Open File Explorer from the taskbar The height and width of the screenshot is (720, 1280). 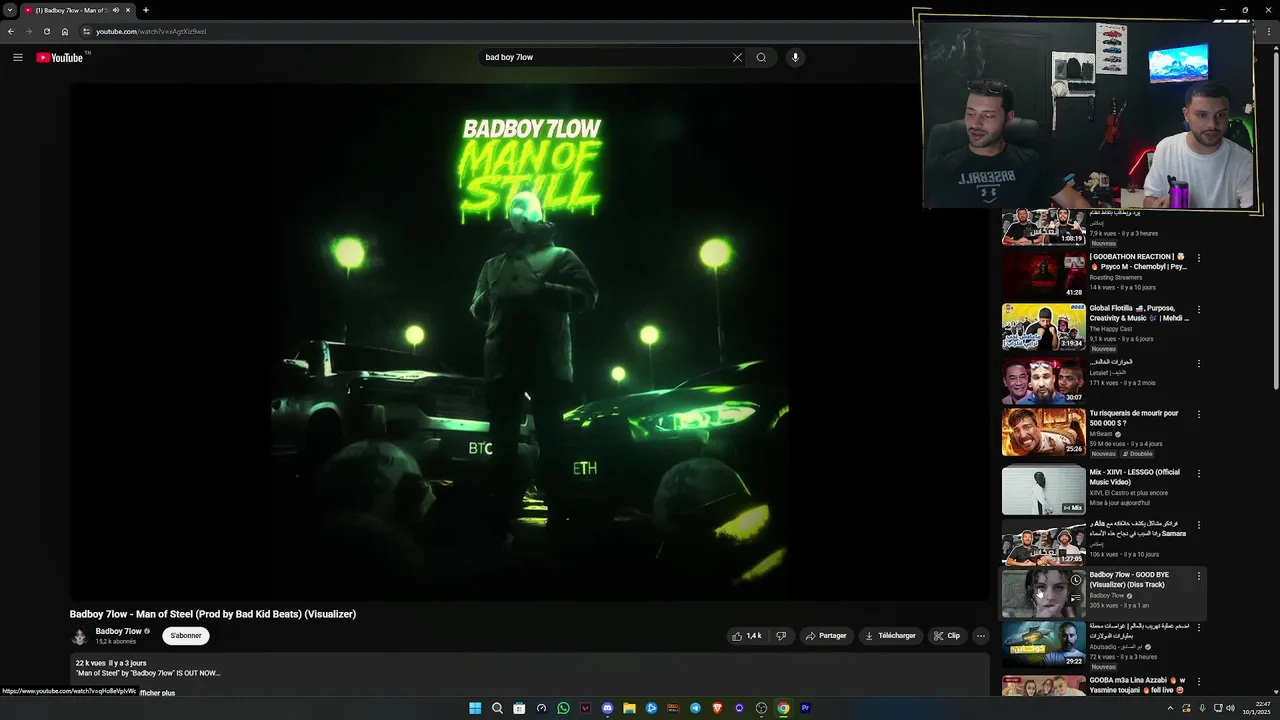(629, 708)
